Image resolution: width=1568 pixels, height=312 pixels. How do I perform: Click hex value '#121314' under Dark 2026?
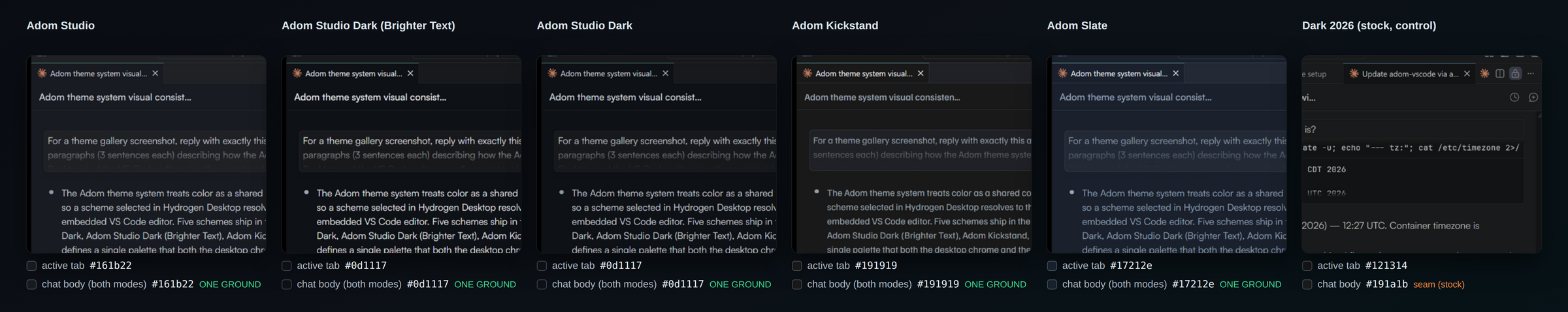pyautogui.click(x=1386, y=266)
